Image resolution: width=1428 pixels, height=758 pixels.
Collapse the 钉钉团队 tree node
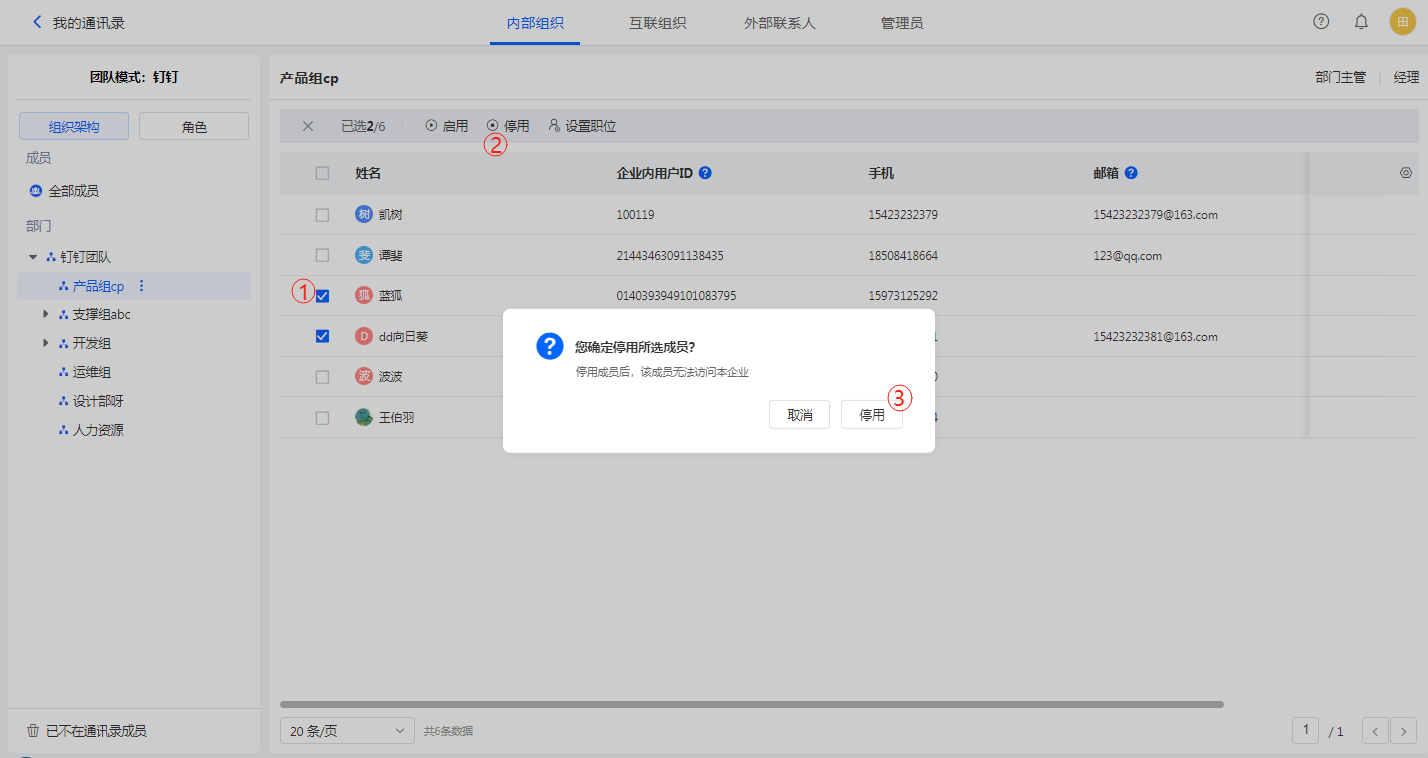click(x=33, y=257)
